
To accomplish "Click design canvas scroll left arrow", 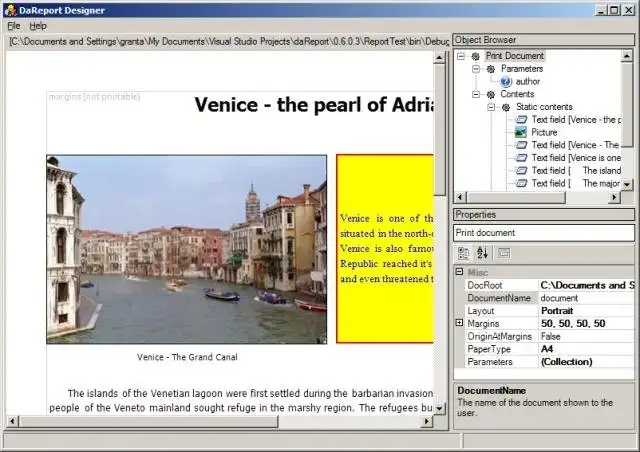I will (12, 421).
